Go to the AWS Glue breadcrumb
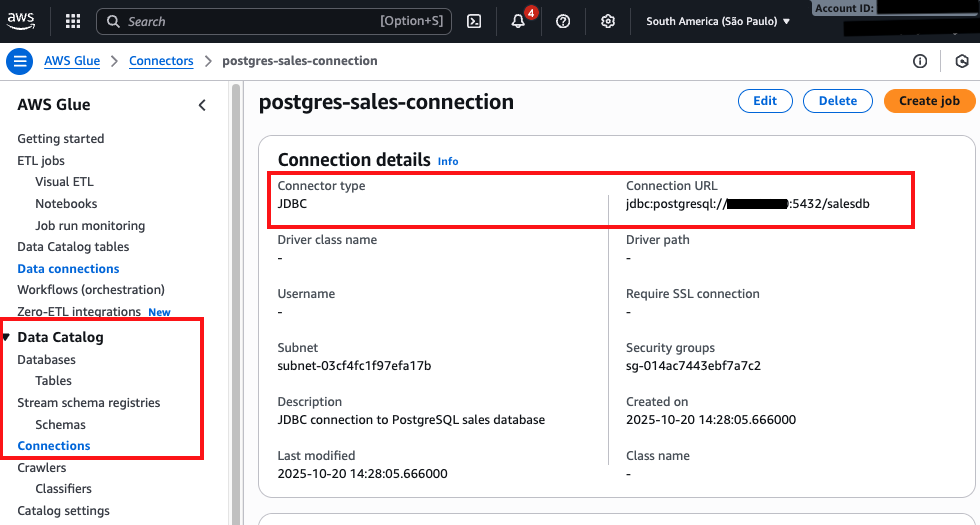Viewport: 980px width, 525px height. pos(72,61)
